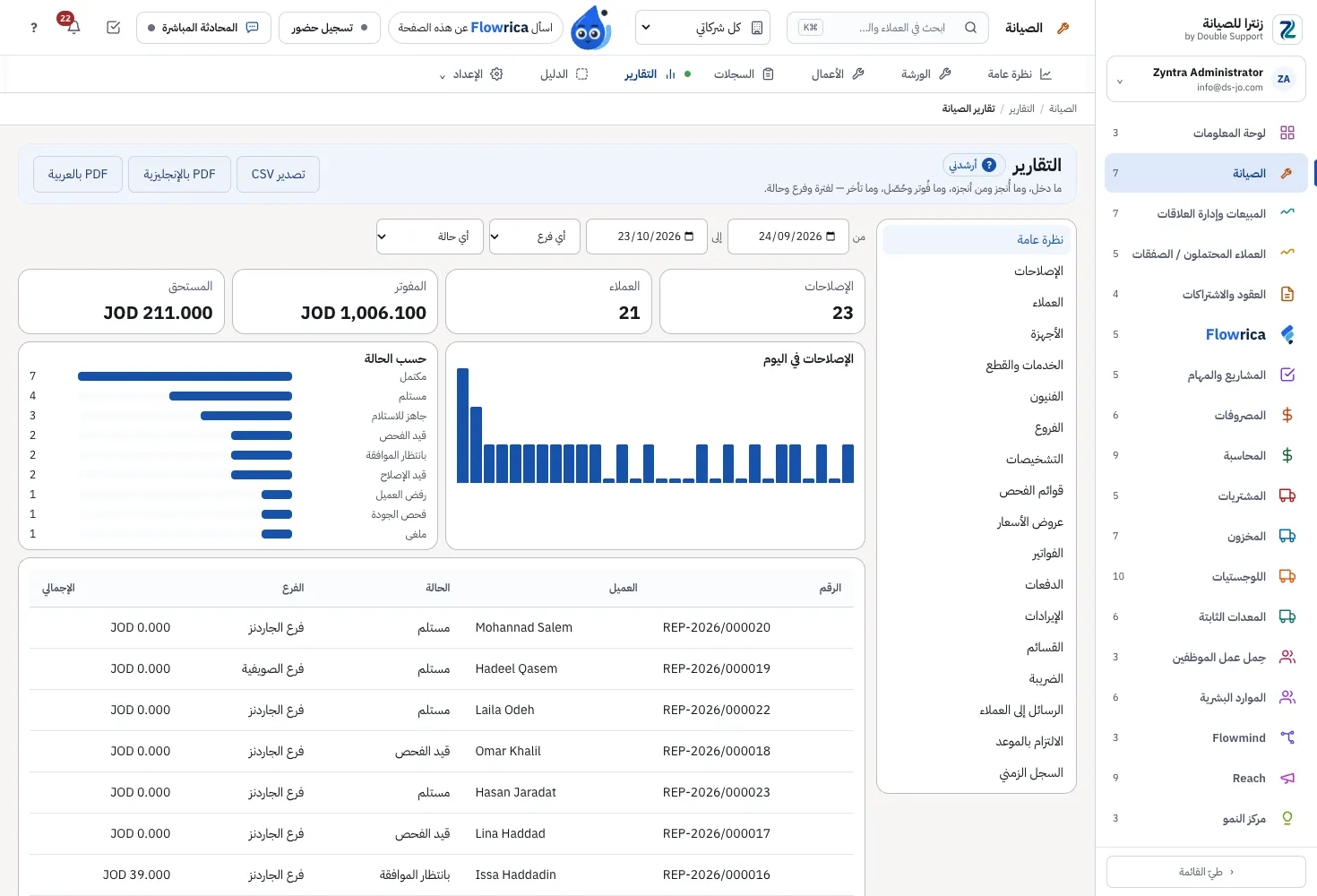Click تسجيل حضور attendance button
This screenshot has width=1317, height=896.
pyautogui.click(x=330, y=28)
